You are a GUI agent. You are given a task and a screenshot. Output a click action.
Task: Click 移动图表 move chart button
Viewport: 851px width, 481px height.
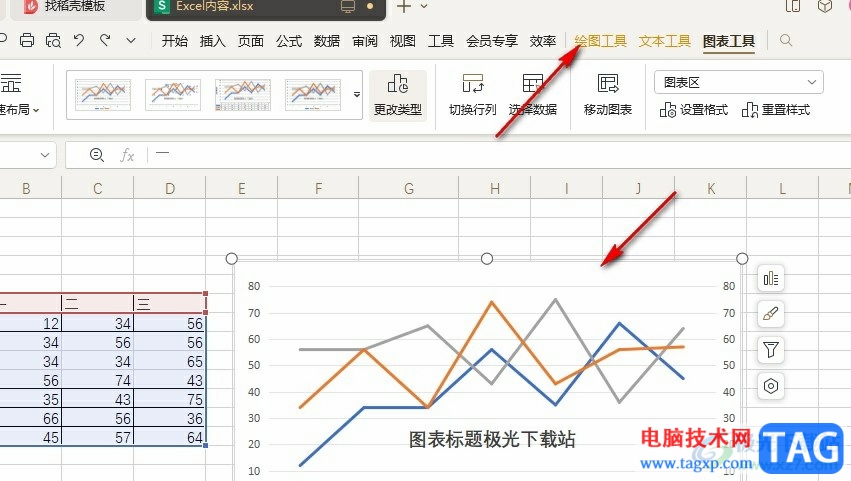click(x=607, y=95)
